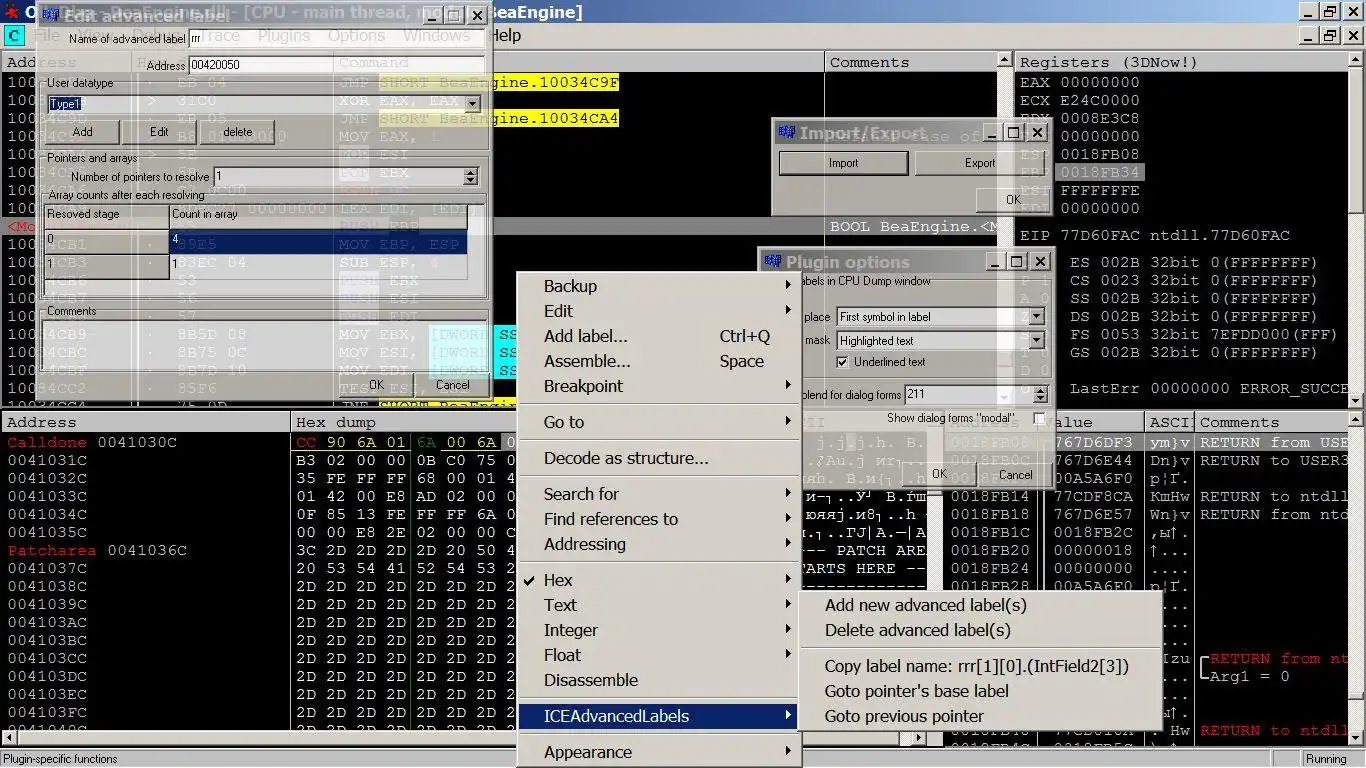This screenshot has height=768, width=1366.
Task: Click the Name of advanced label field
Action: [x=335, y=39]
